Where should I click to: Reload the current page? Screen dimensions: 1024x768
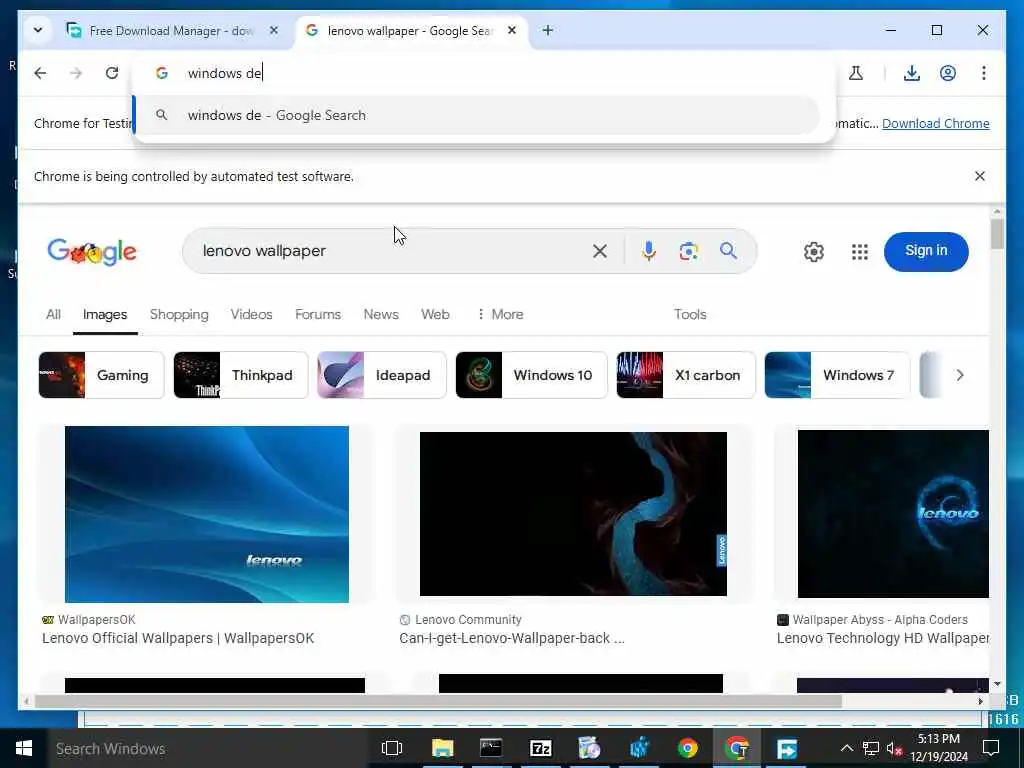click(x=112, y=73)
